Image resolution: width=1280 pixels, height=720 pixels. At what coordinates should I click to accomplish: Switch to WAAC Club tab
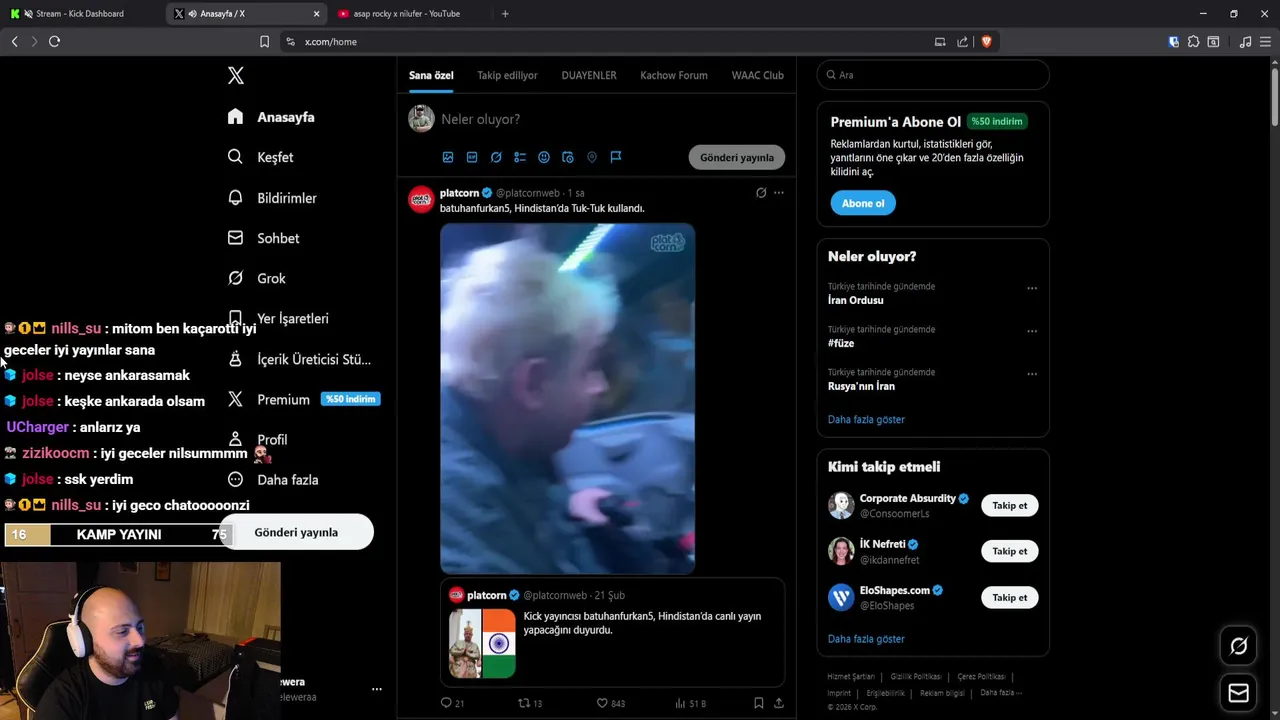pyautogui.click(x=757, y=75)
